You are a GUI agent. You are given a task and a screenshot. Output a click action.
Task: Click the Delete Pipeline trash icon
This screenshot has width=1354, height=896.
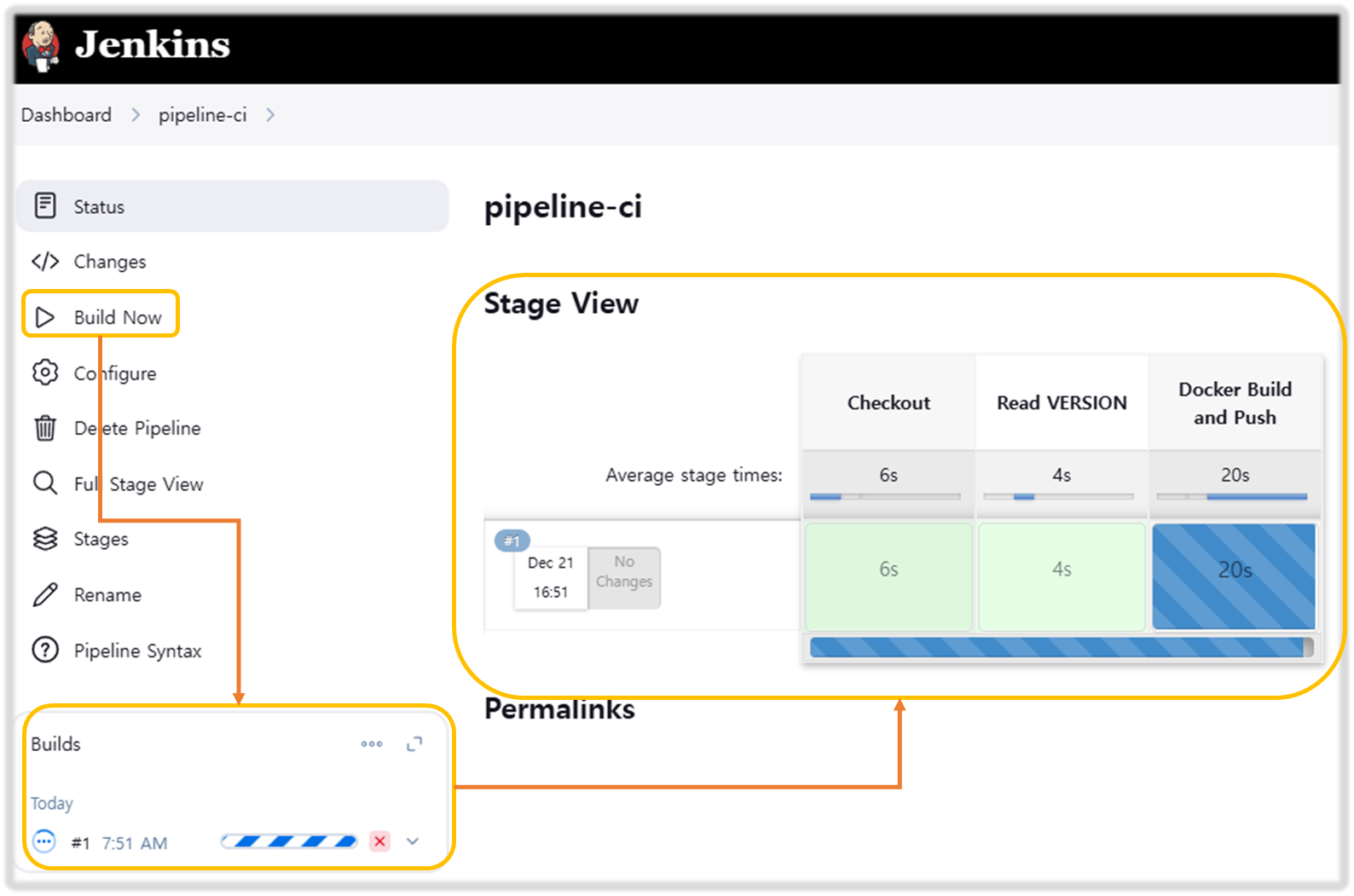(45, 428)
